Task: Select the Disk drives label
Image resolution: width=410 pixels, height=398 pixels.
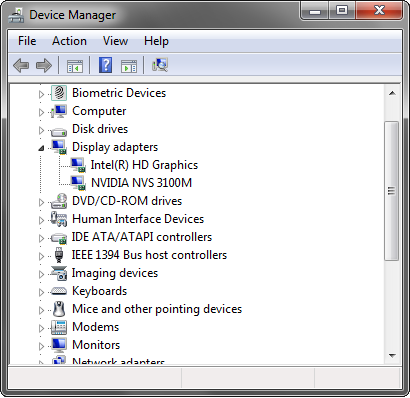Action: [100, 129]
